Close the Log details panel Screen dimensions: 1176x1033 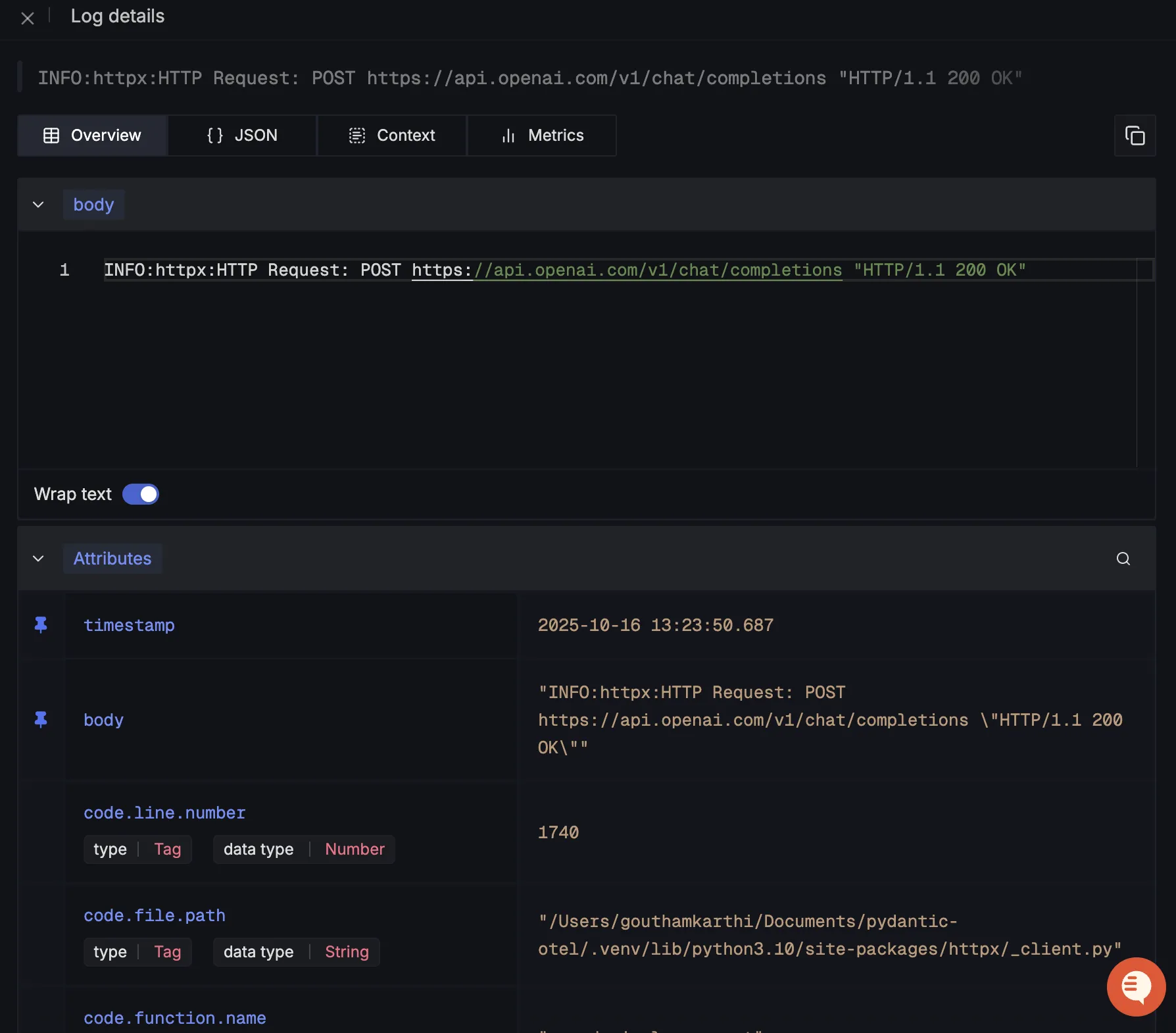tap(28, 18)
